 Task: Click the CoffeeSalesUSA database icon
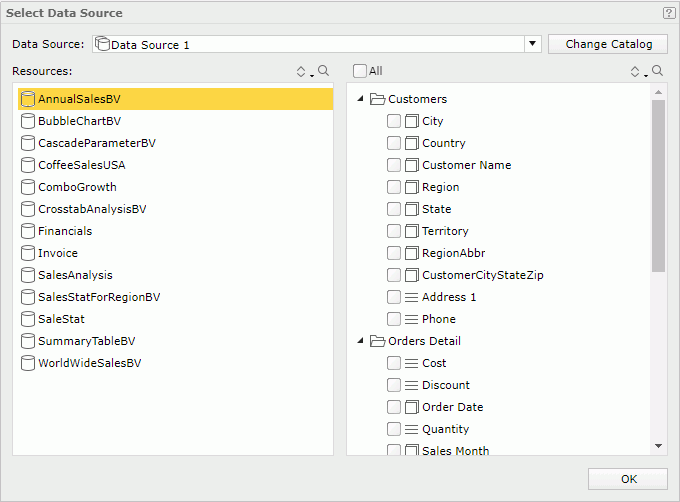click(28, 165)
